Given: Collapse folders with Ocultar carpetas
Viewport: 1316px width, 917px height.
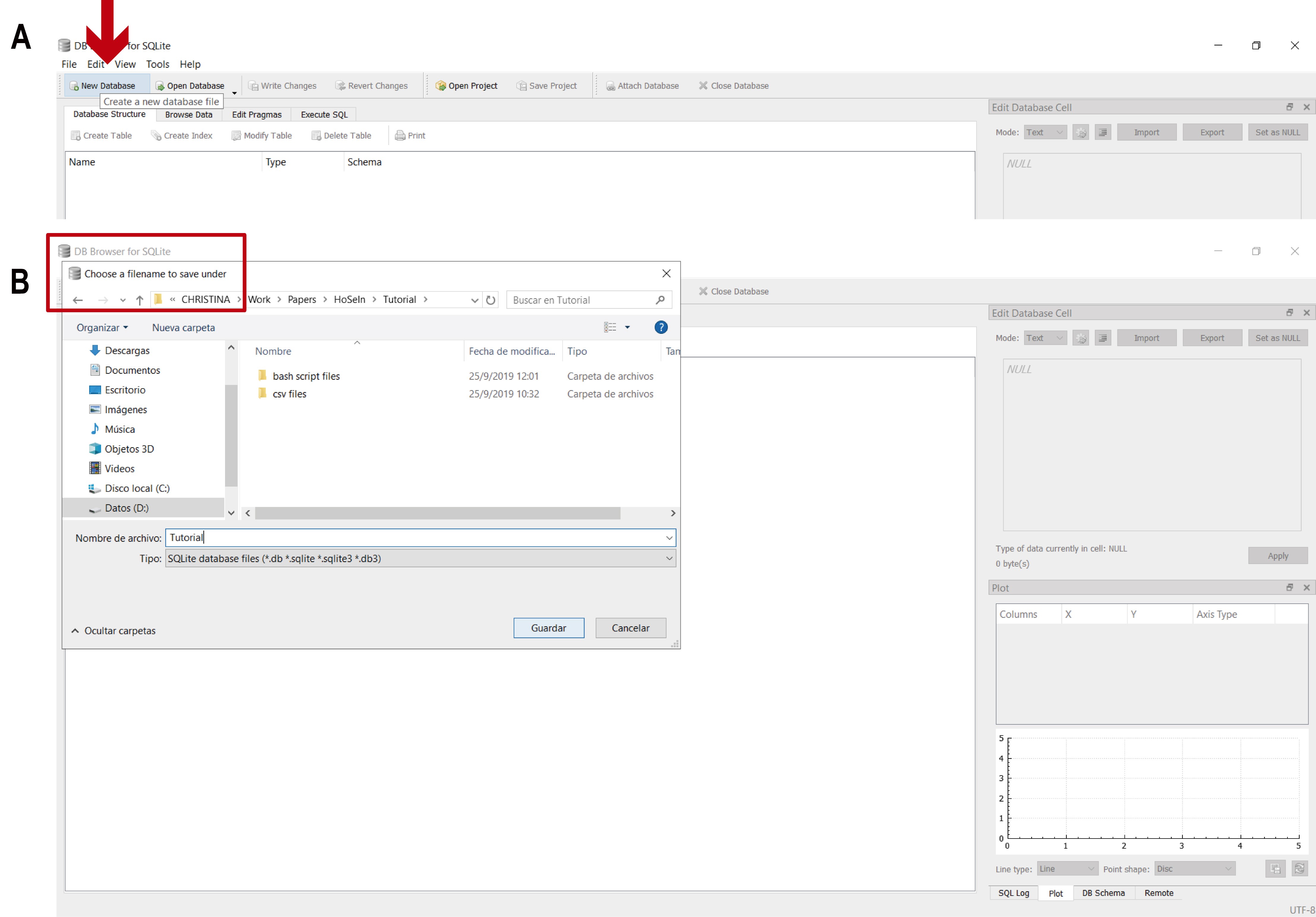Looking at the screenshot, I should pyautogui.click(x=113, y=631).
